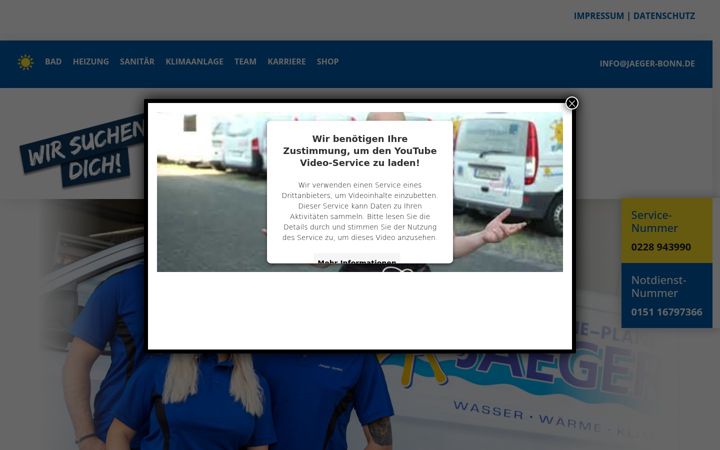Open the SHOP menu item

pyautogui.click(x=327, y=62)
